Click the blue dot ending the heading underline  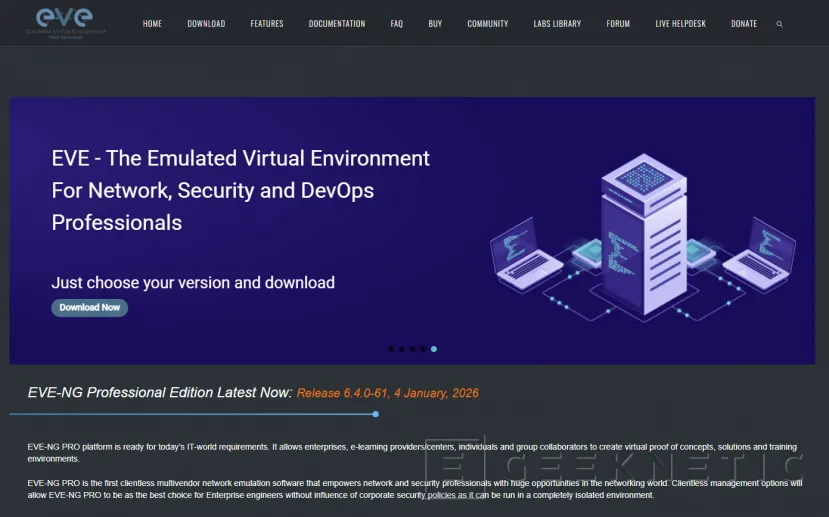pyautogui.click(x=375, y=414)
